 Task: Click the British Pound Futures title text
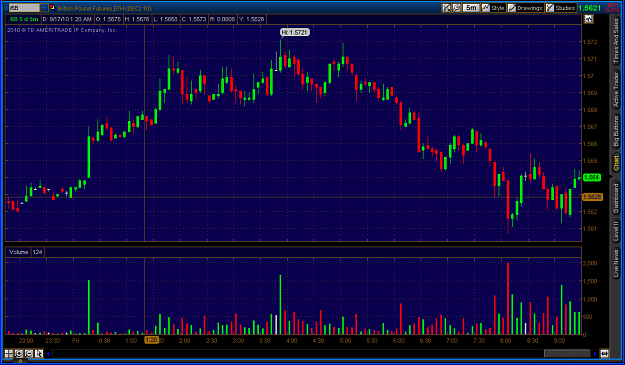(104, 8)
